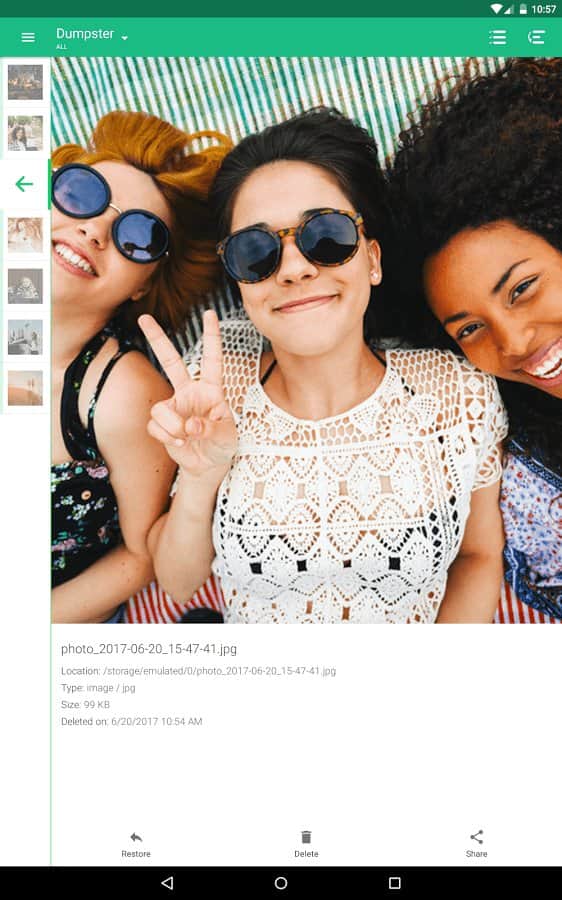Switch to list view icon

[x=497, y=37]
